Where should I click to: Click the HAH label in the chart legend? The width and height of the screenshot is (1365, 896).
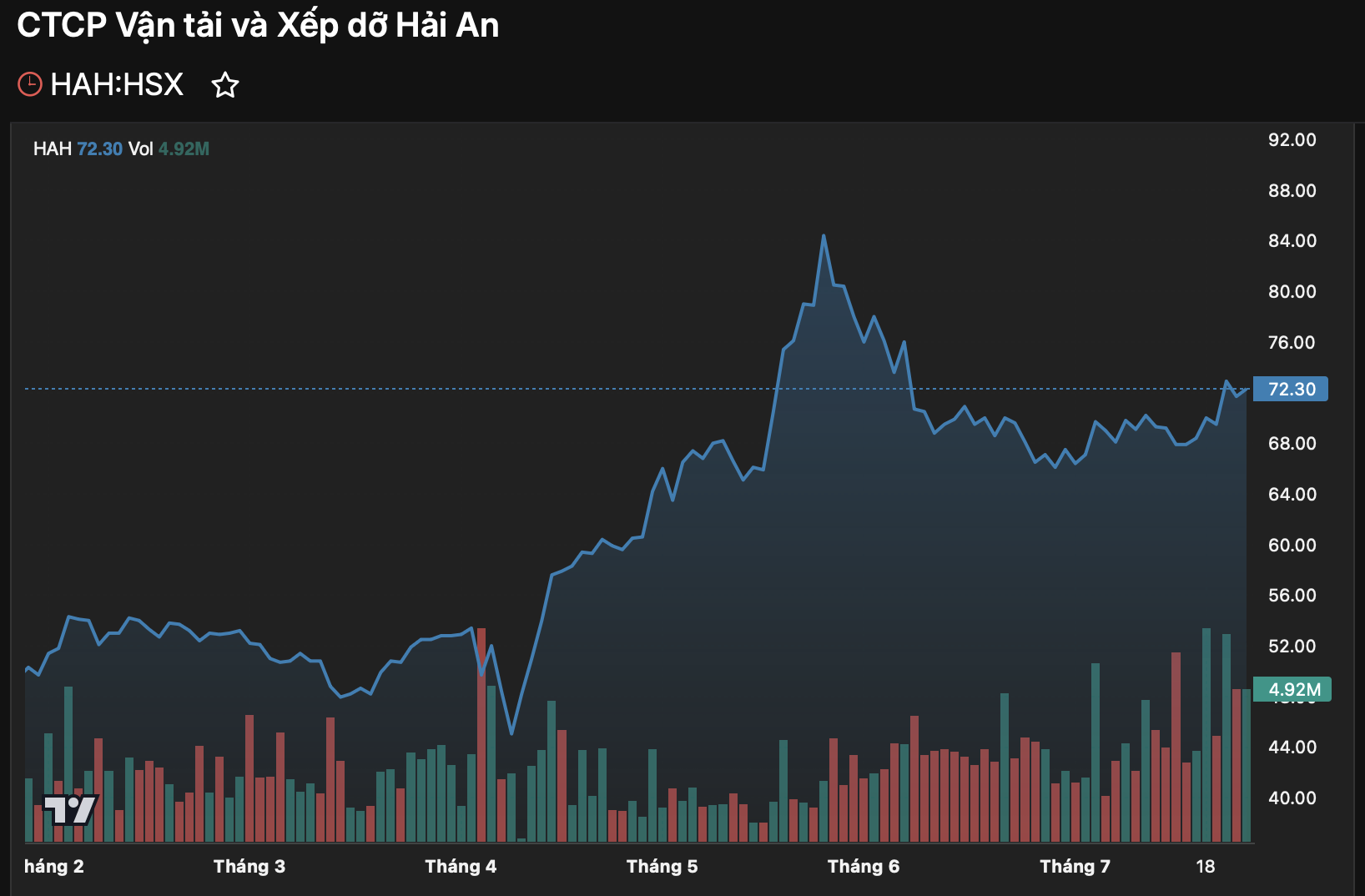pyautogui.click(x=53, y=148)
